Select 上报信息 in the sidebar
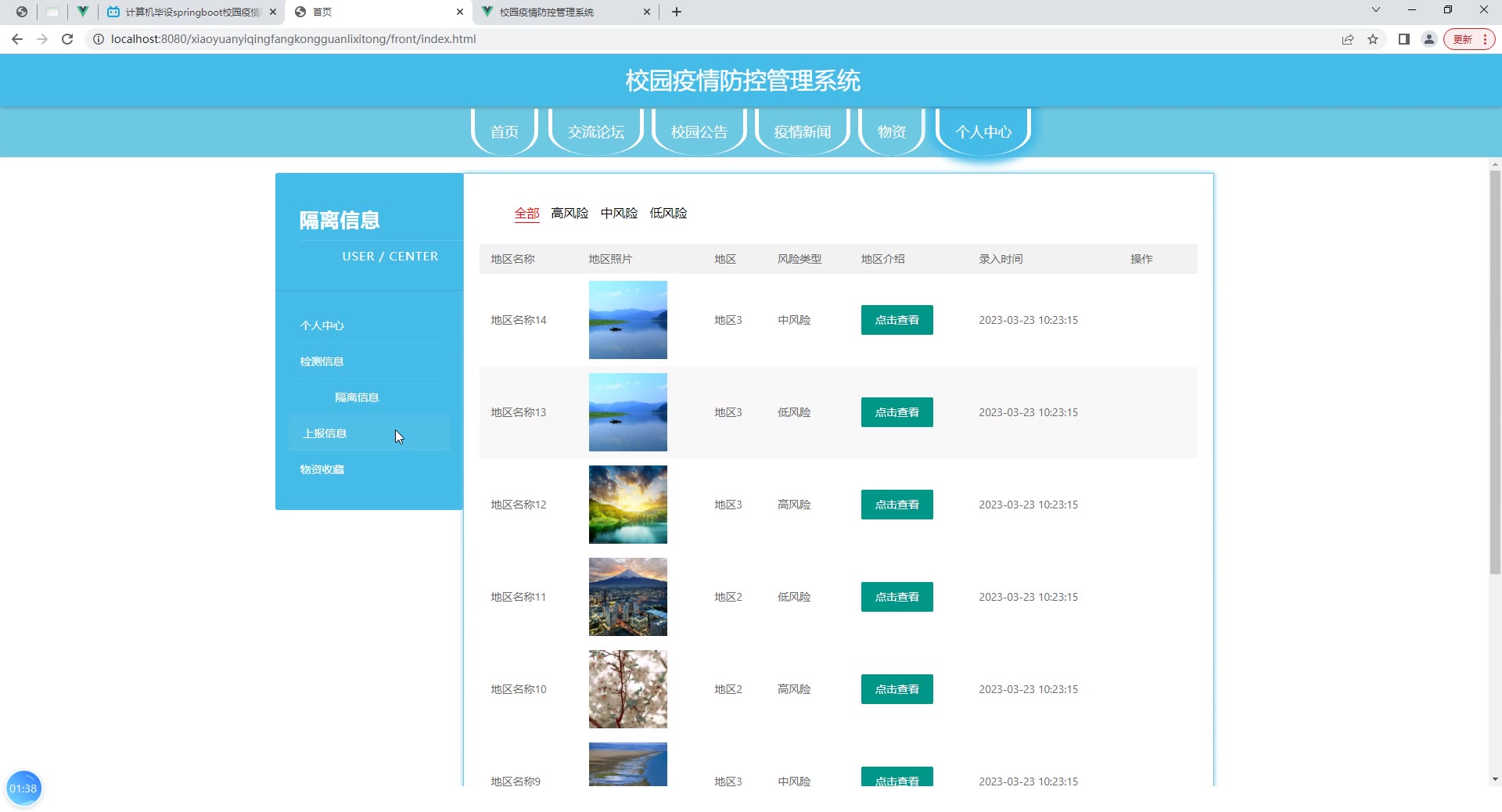This screenshot has width=1502, height=812. [x=369, y=433]
